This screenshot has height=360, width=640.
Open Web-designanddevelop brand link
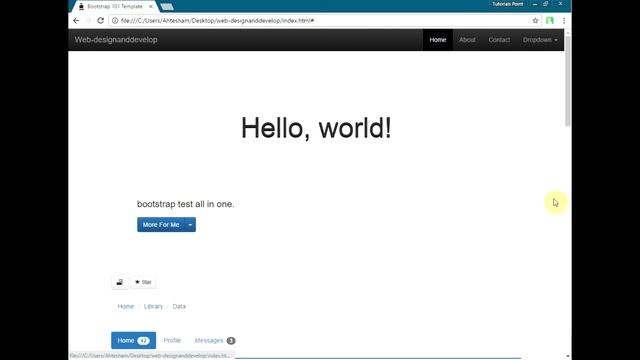[116, 40]
